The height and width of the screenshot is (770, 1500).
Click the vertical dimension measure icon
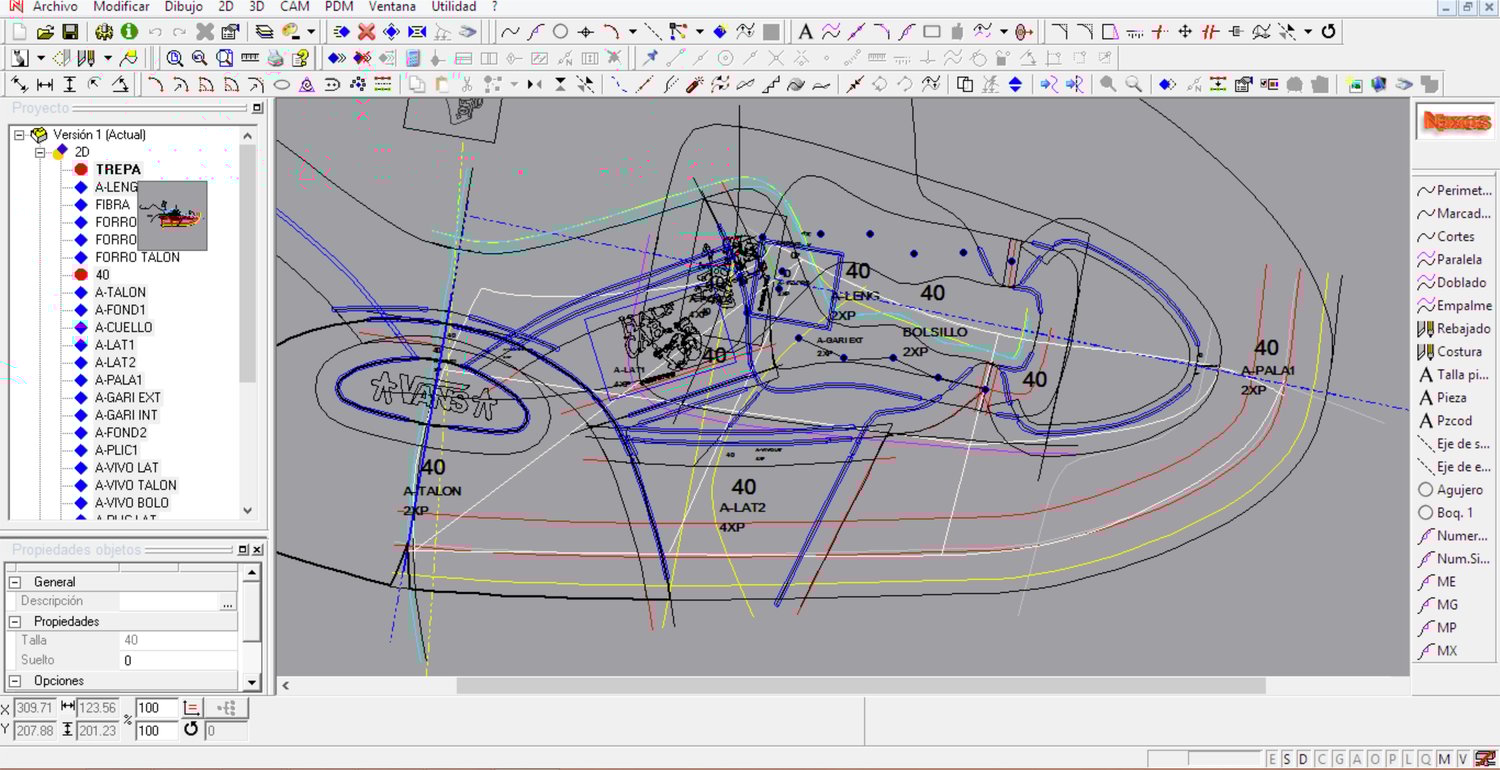click(69, 85)
